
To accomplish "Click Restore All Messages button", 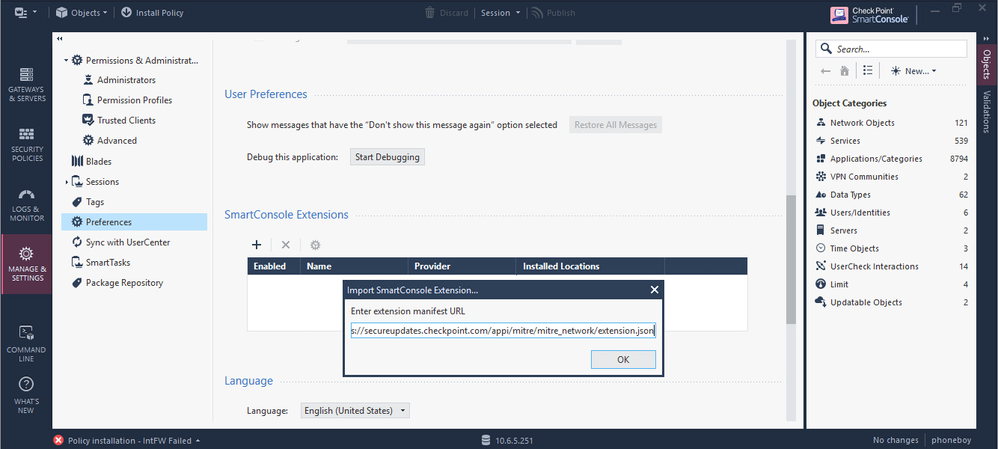I will (x=615, y=125).
